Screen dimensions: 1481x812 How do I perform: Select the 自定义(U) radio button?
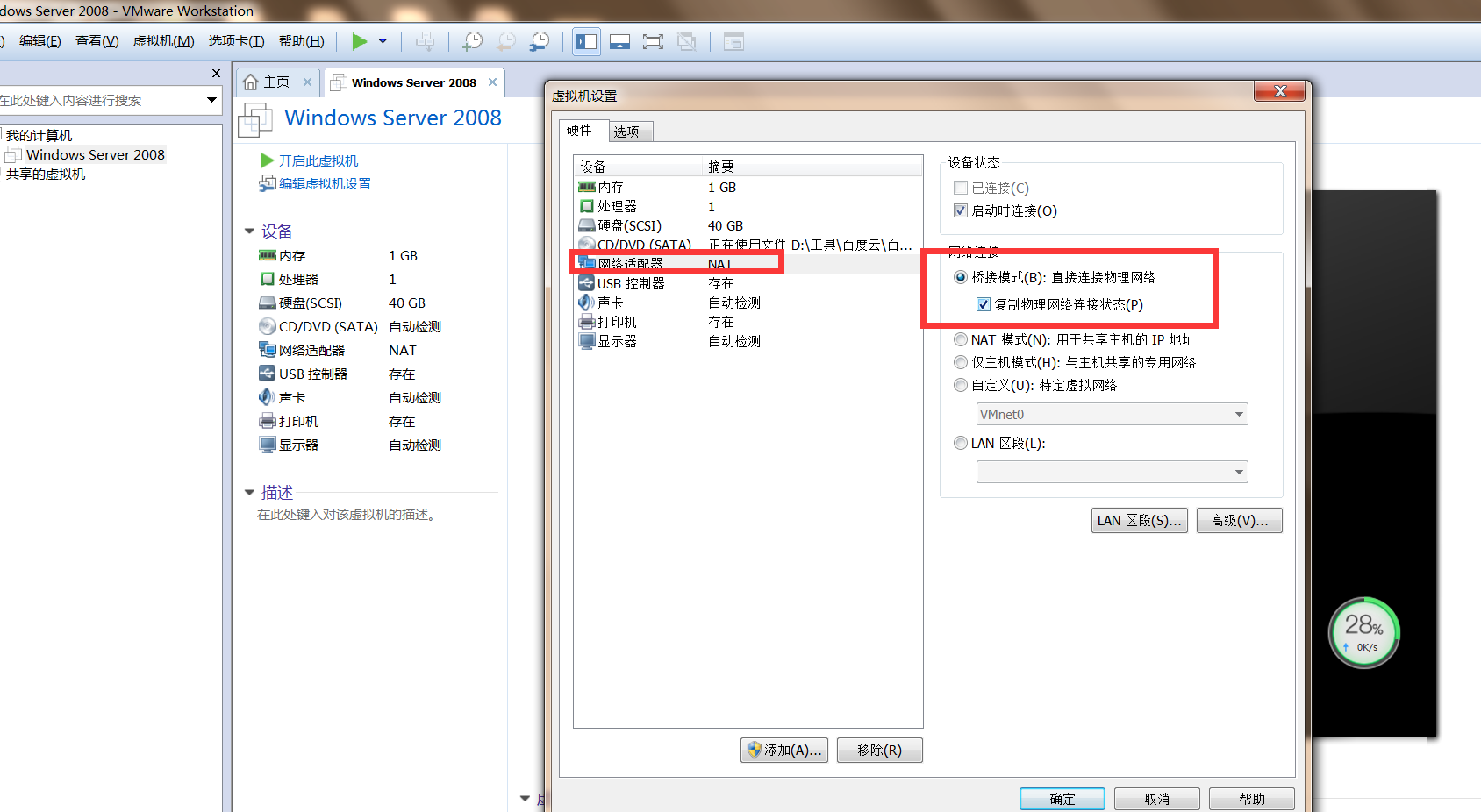(x=961, y=385)
